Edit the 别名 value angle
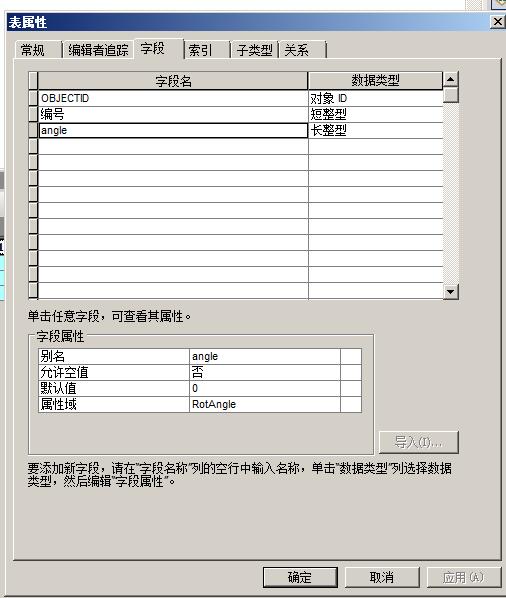Image resolution: width=506 pixels, height=598 pixels. click(x=265, y=356)
